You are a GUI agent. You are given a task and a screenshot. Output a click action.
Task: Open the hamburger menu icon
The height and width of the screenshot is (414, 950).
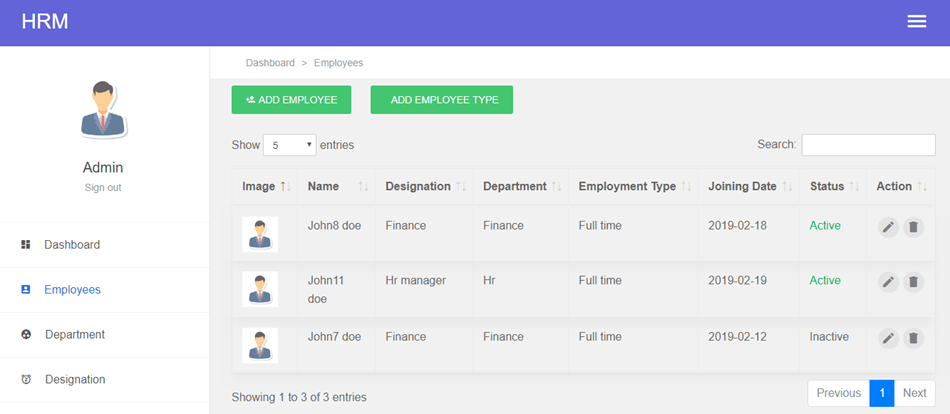pos(916,22)
